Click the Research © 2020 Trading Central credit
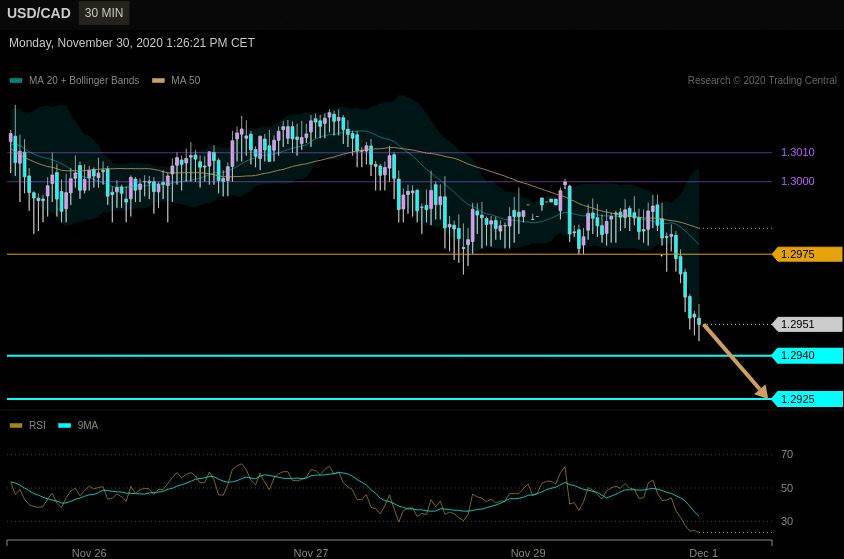Screen dimensions: 844x559 tap(762, 81)
